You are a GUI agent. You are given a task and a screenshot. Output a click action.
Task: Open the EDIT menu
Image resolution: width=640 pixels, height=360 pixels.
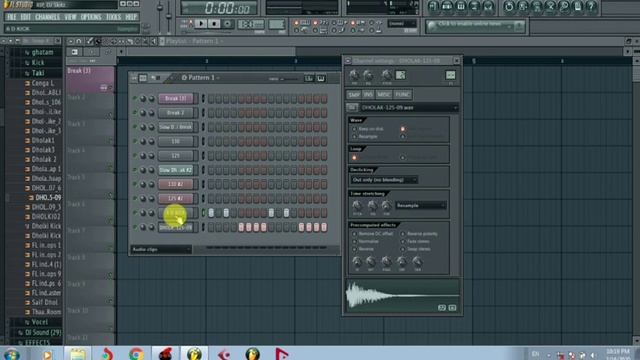click(x=25, y=17)
